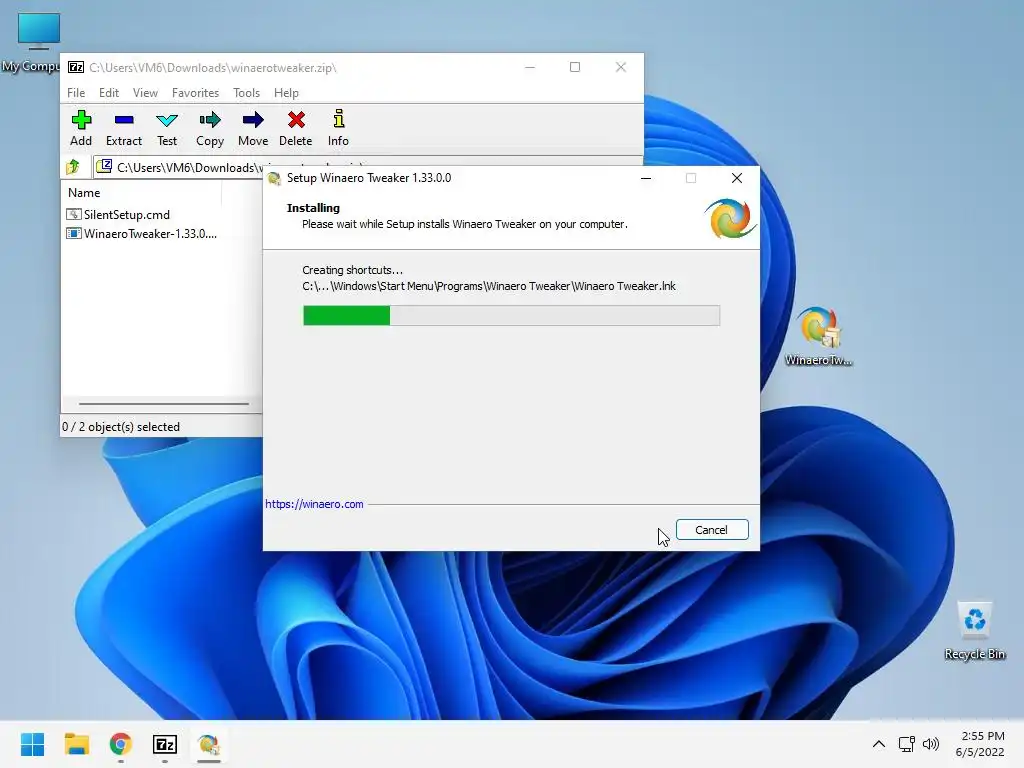Click the network icon in system tray
Viewport: 1024px width, 768px height.
(906, 744)
